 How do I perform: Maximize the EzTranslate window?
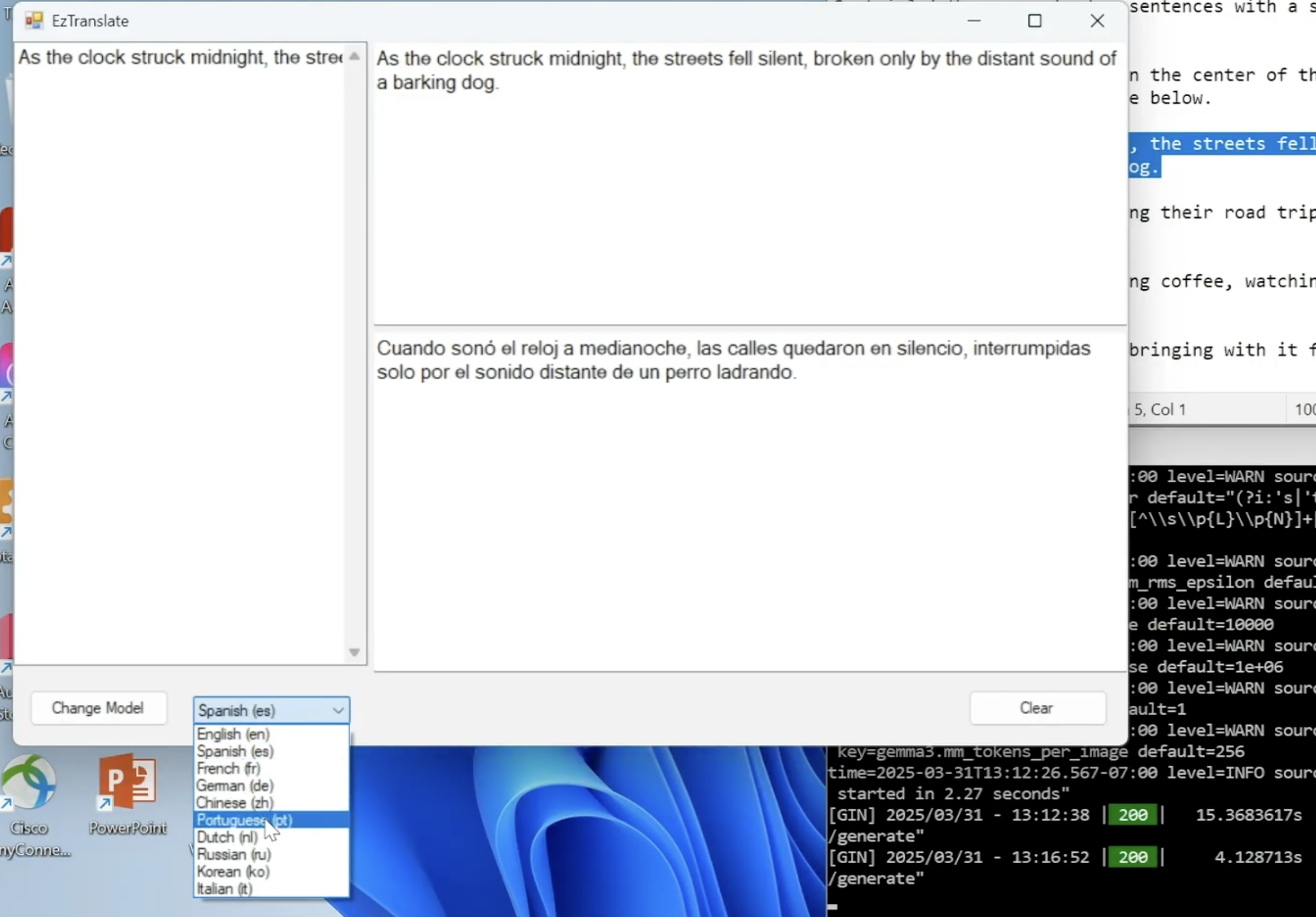point(1035,21)
